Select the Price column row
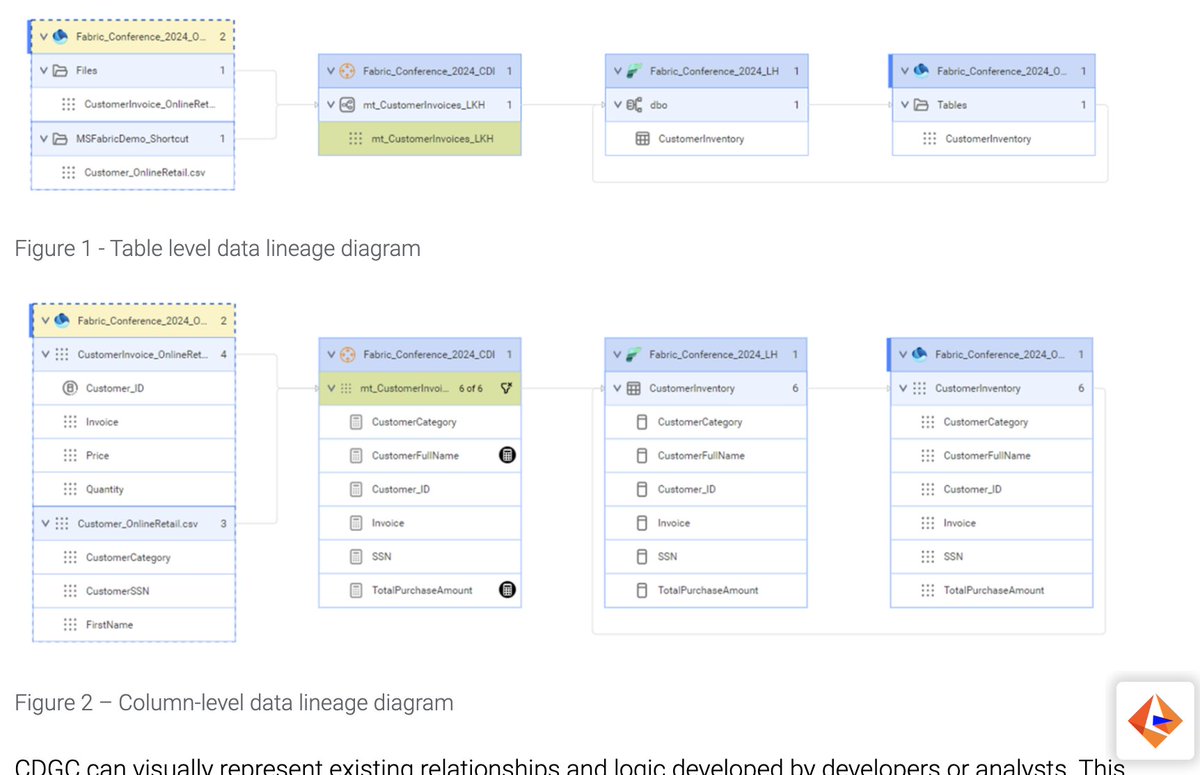This screenshot has width=1200, height=775. tap(134, 455)
